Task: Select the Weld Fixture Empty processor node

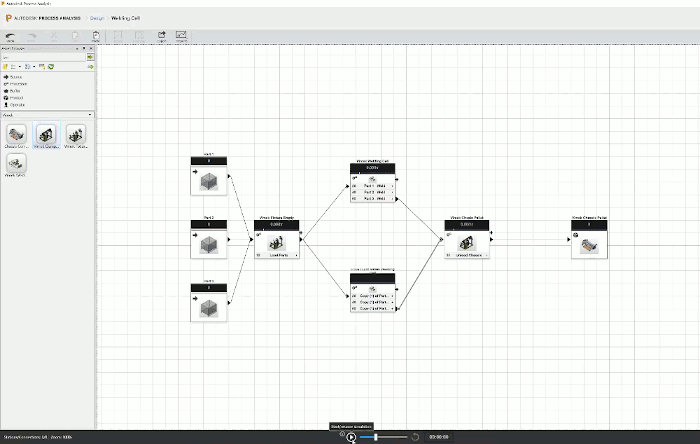Action: click(x=277, y=240)
